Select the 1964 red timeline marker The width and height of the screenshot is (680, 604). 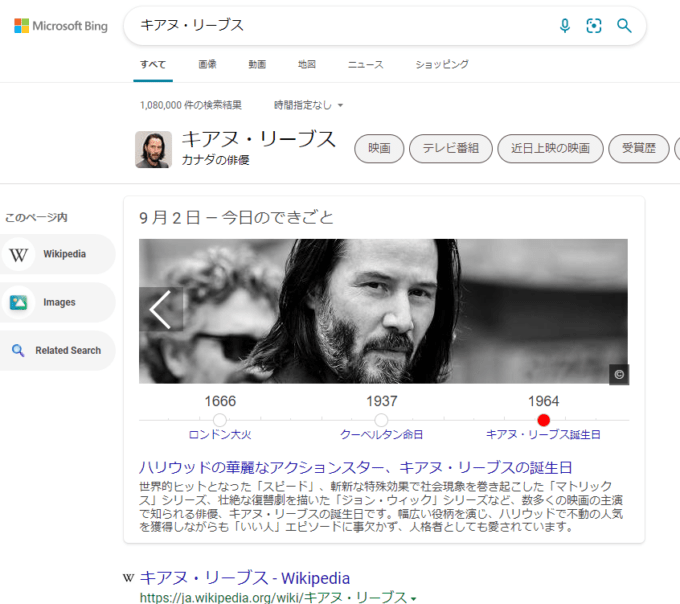point(543,420)
